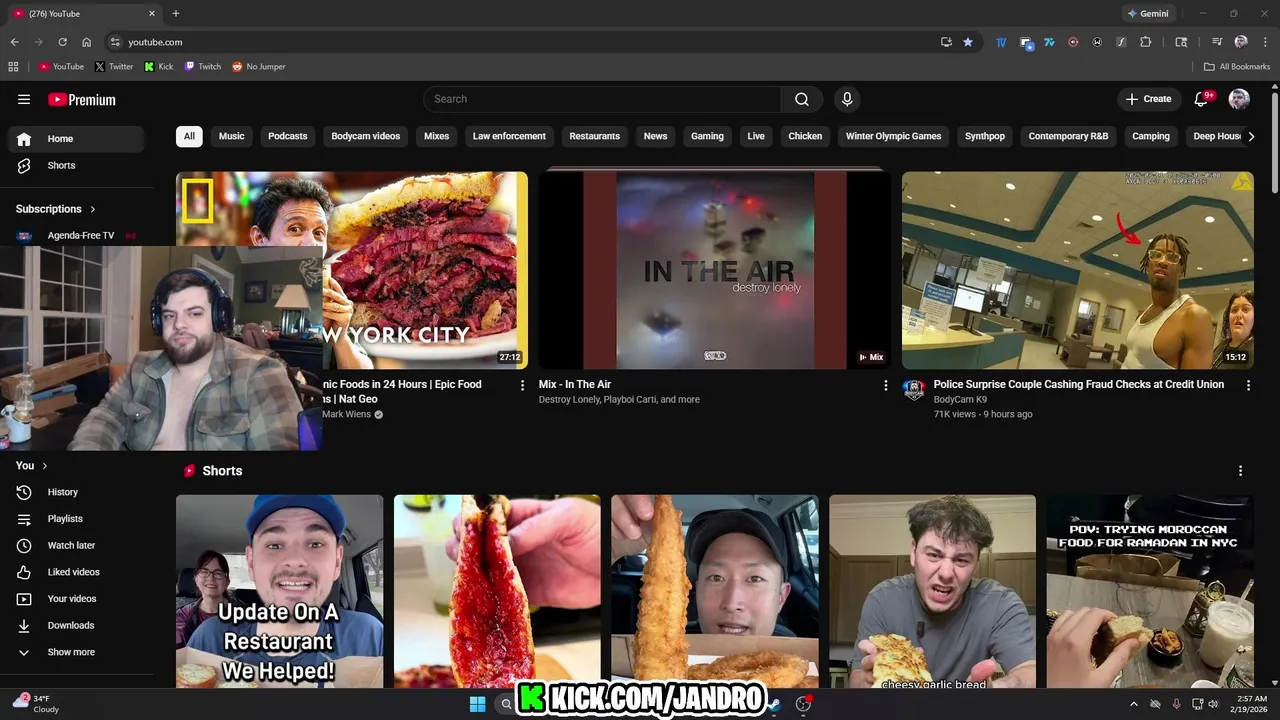Open the Chrome extensions puzzle icon

click(1146, 42)
